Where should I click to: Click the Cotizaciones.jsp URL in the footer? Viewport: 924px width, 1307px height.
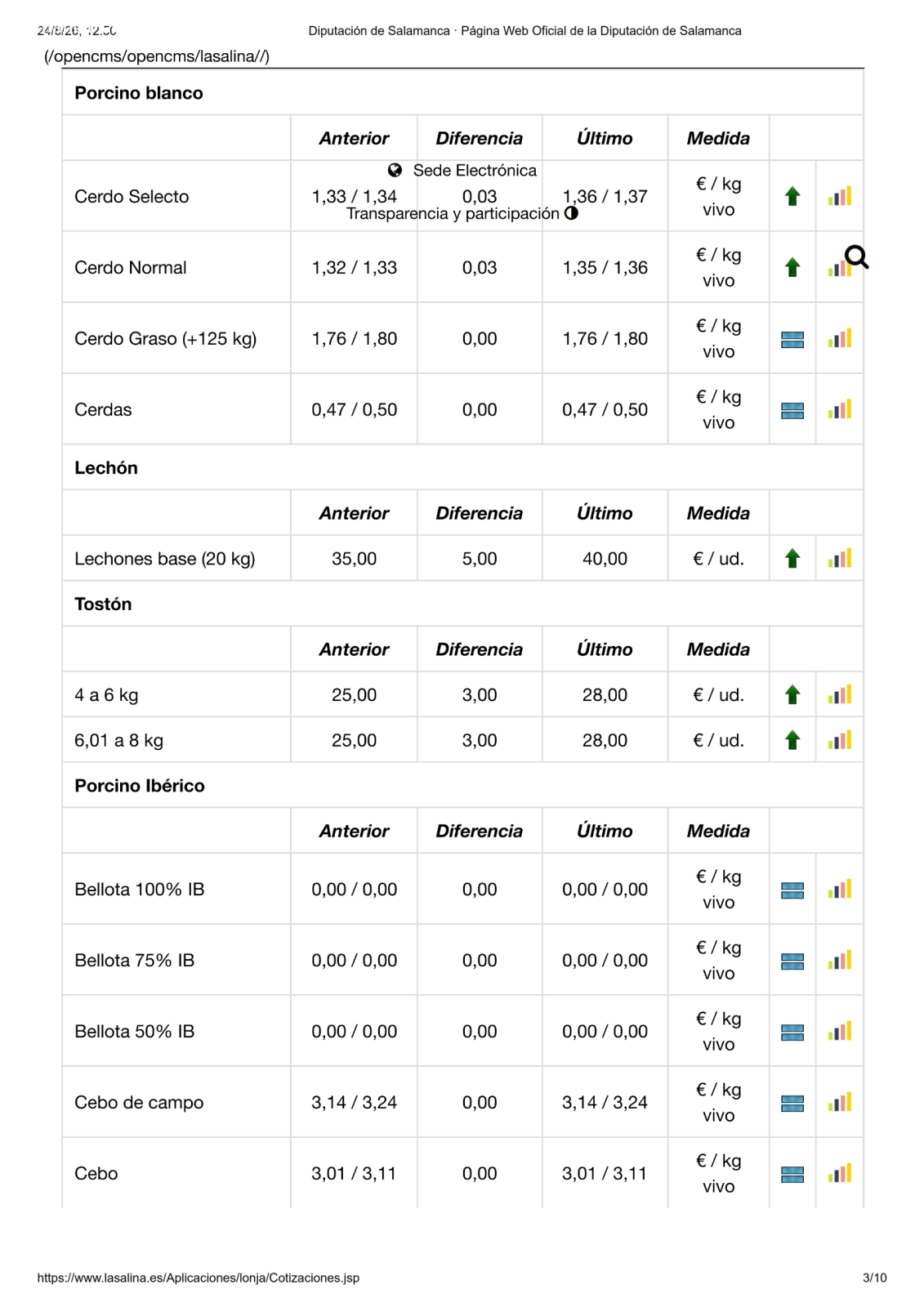coord(199,1278)
